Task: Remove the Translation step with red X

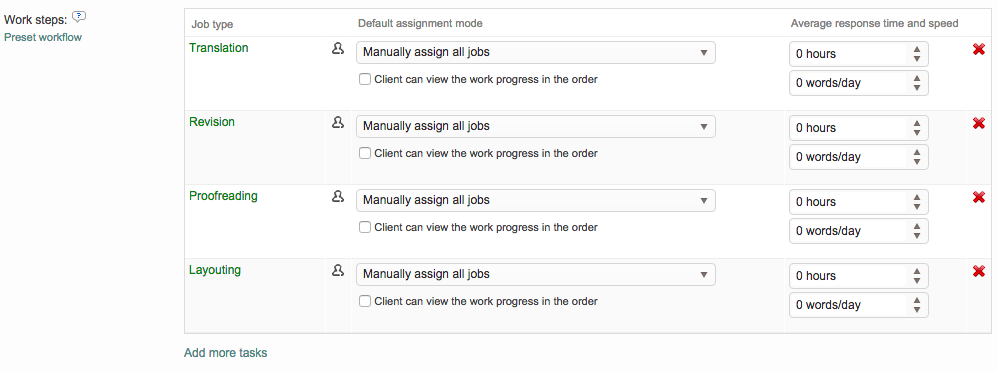Action: [x=979, y=49]
